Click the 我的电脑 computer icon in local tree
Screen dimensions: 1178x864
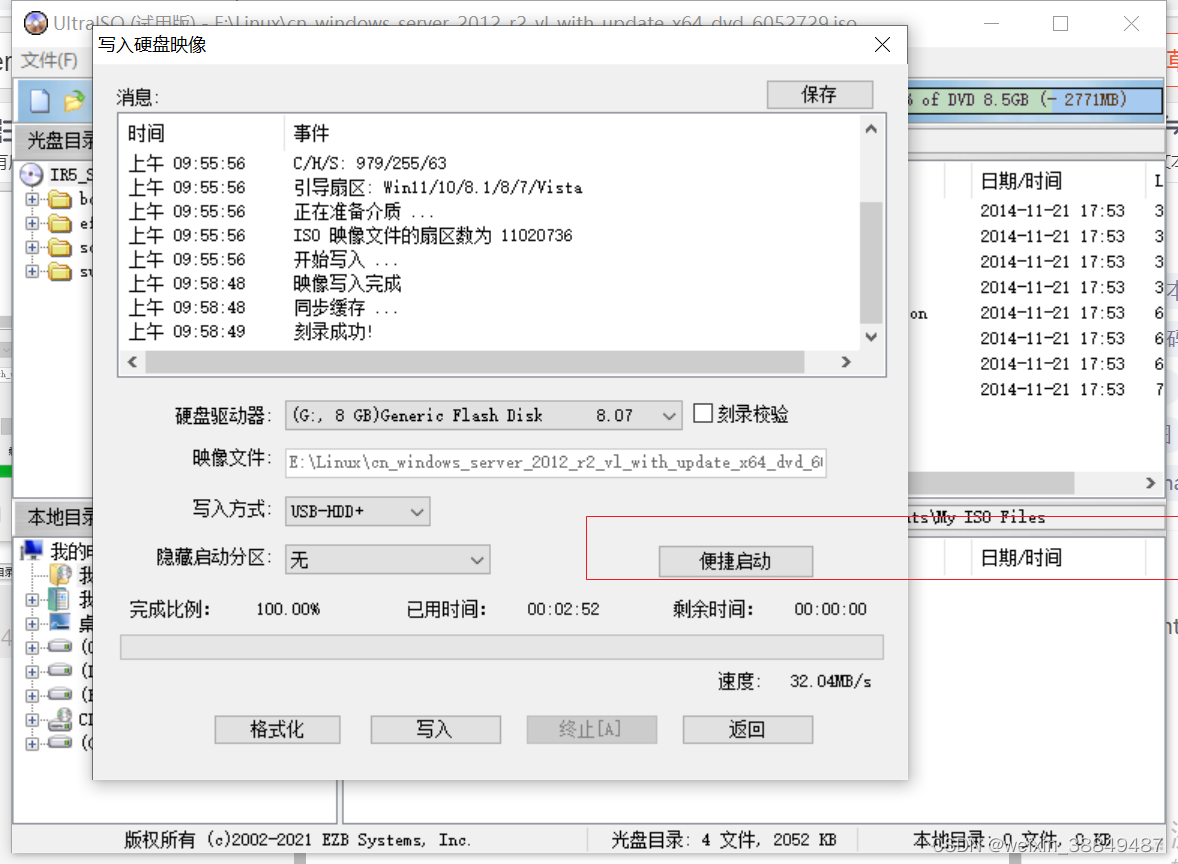[32, 550]
